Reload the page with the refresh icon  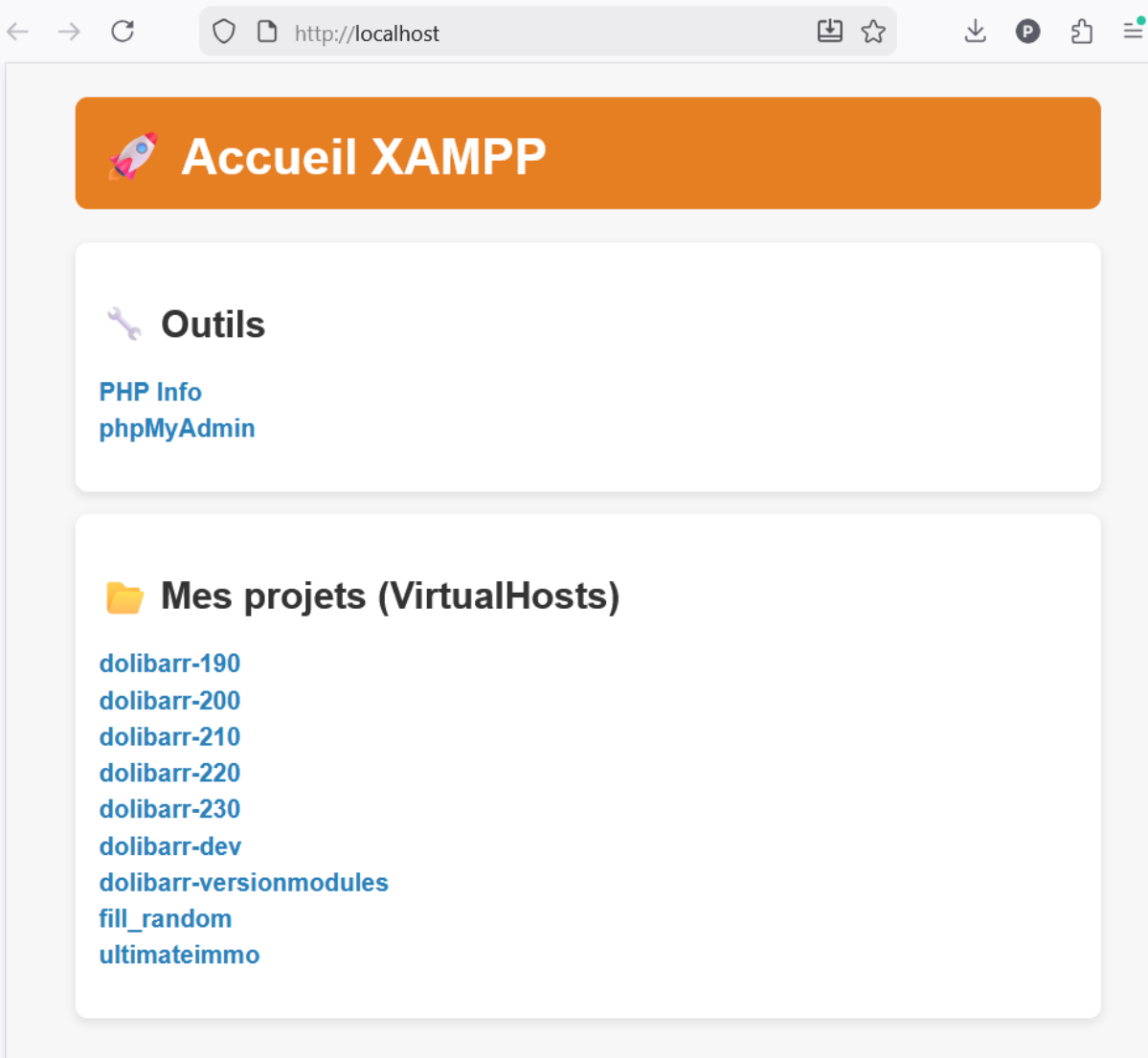[123, 32]
